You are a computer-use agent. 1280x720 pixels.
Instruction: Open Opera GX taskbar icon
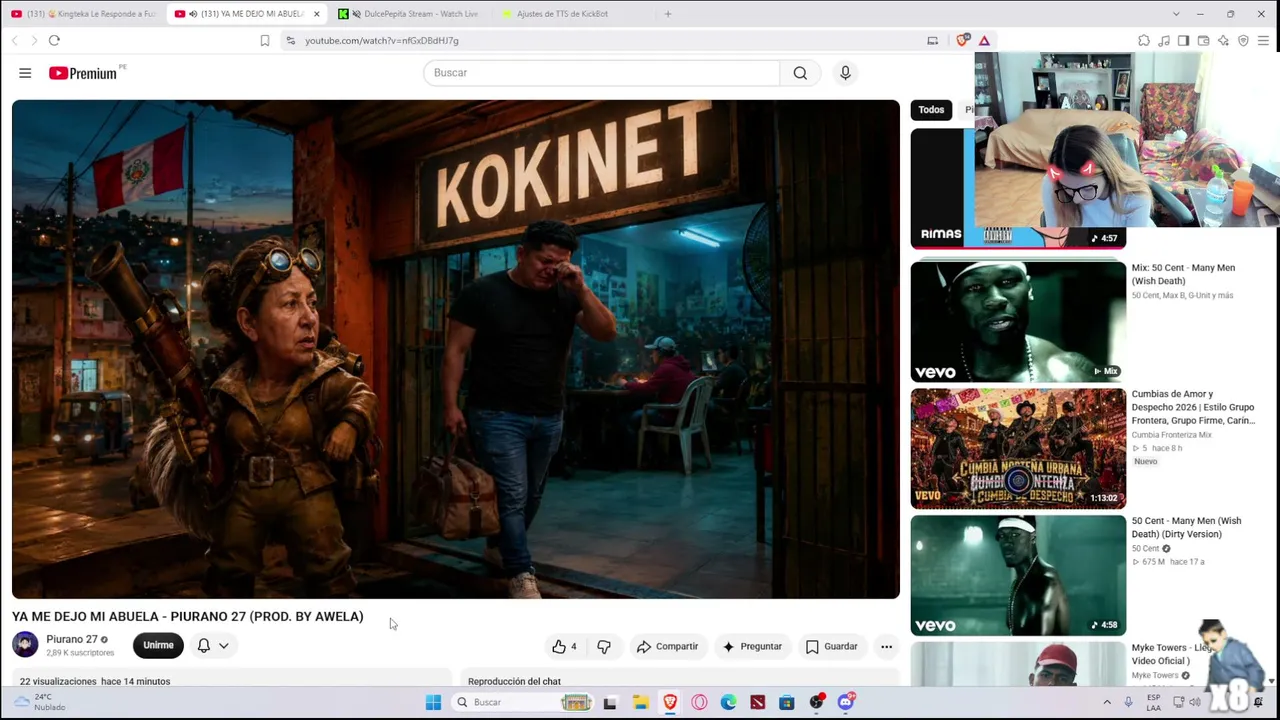point(699,702)
